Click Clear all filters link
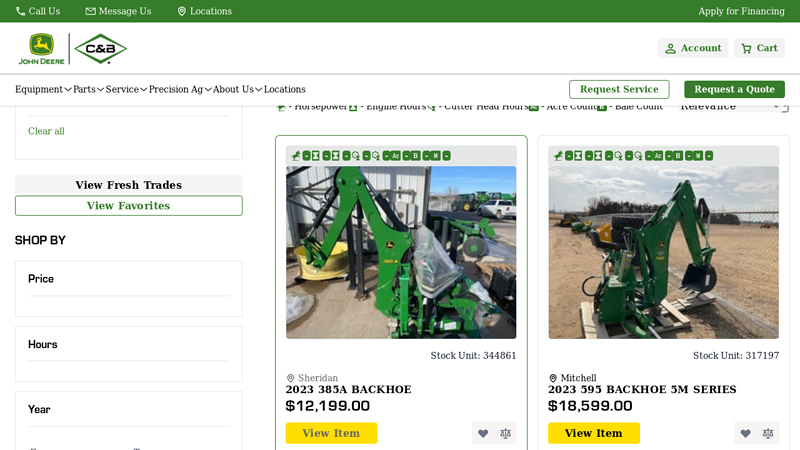 46,131
